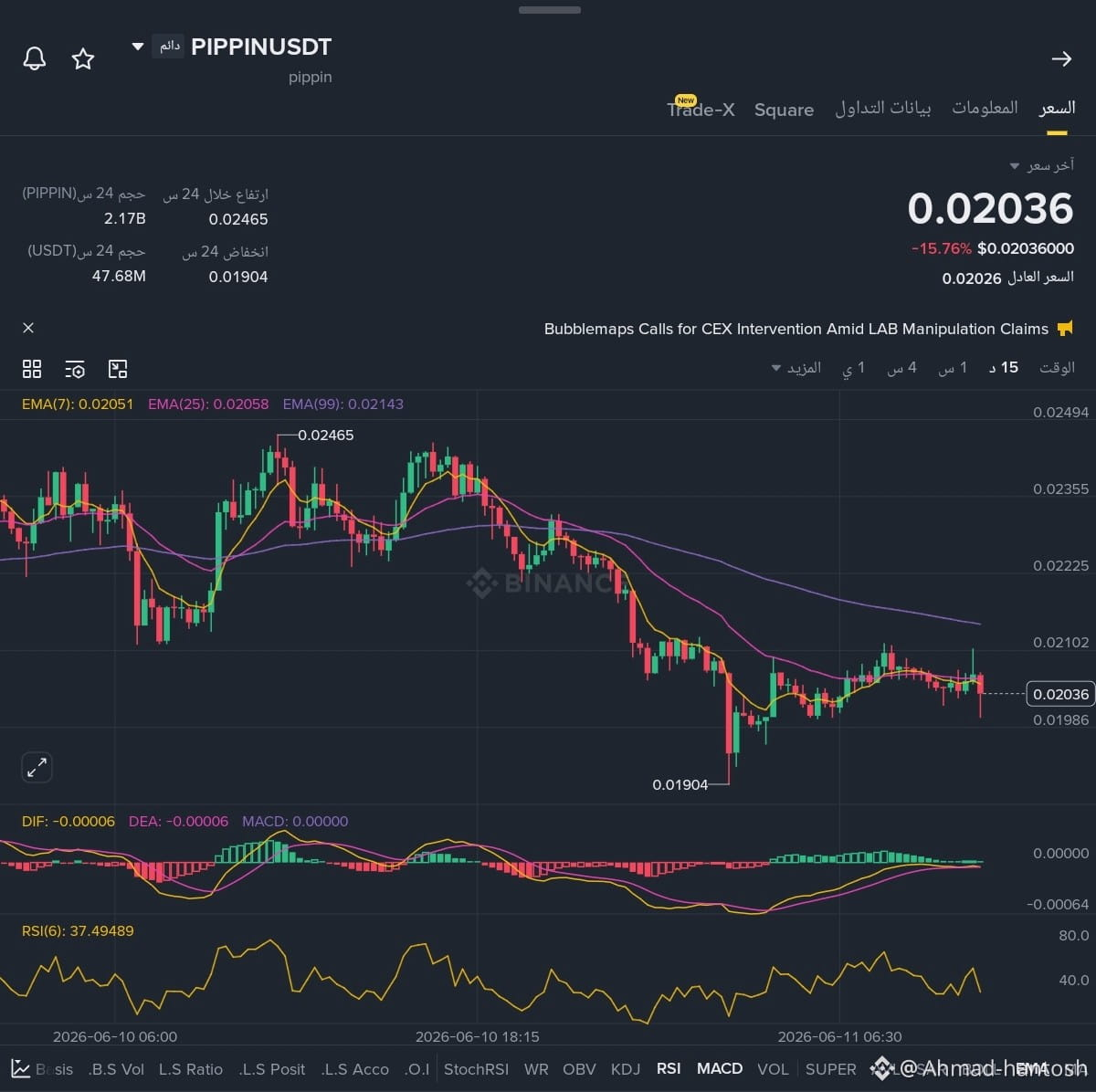
Task: Tap the arrow icon at top right
Action: coord(1061,59)
